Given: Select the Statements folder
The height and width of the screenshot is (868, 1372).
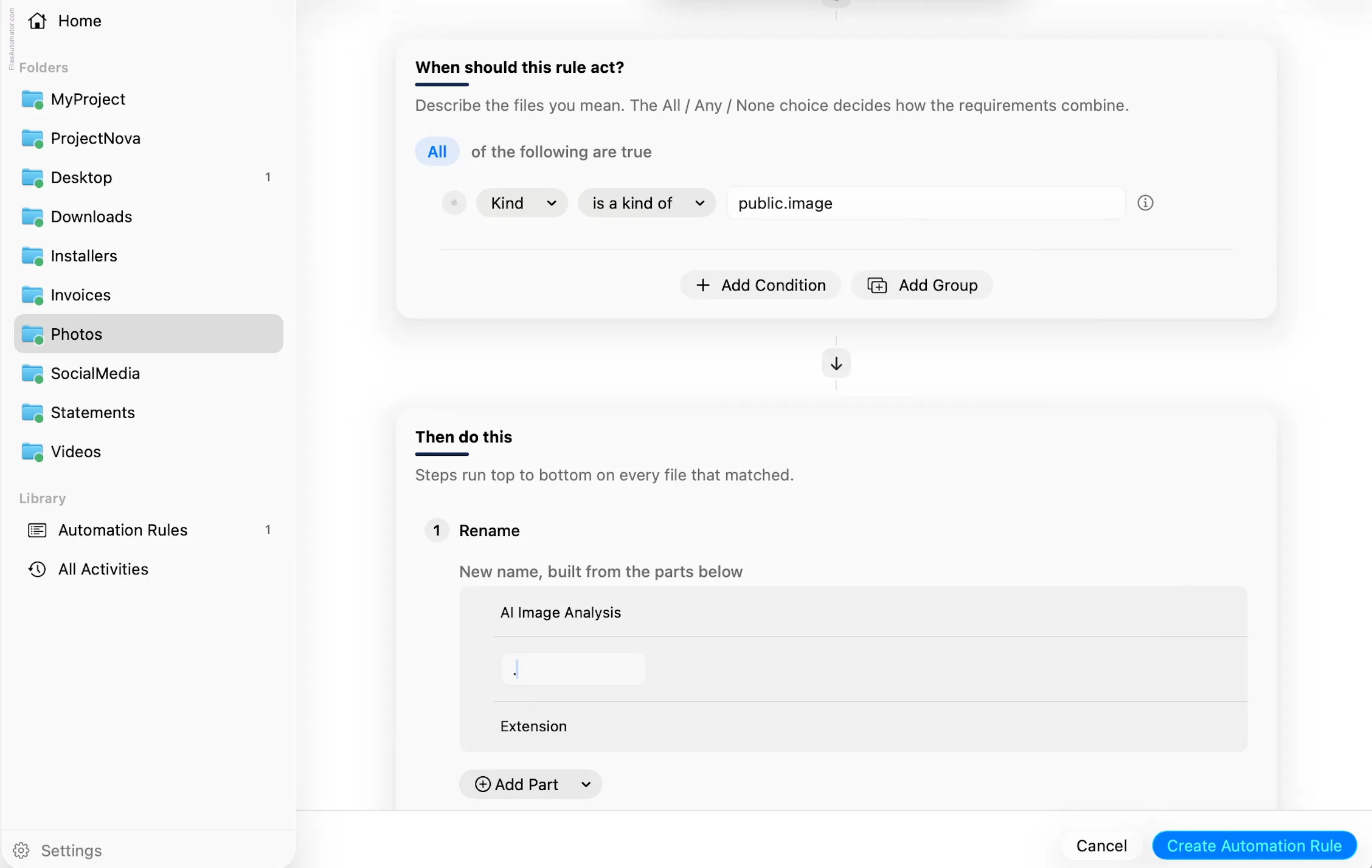Looking at the screenshot, I should click(148, 412).
